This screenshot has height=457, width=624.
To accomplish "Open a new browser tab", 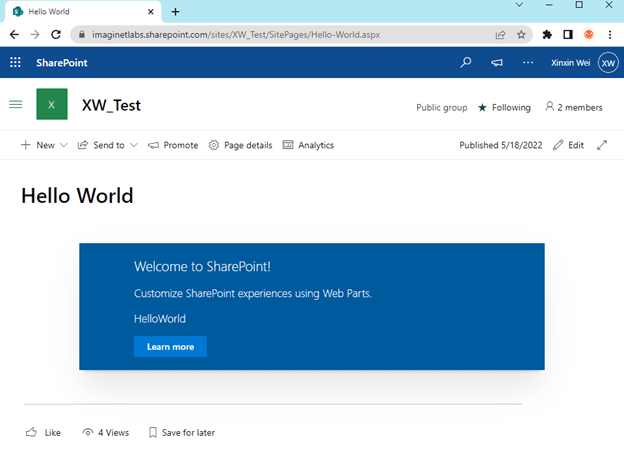I will (176, 12).
